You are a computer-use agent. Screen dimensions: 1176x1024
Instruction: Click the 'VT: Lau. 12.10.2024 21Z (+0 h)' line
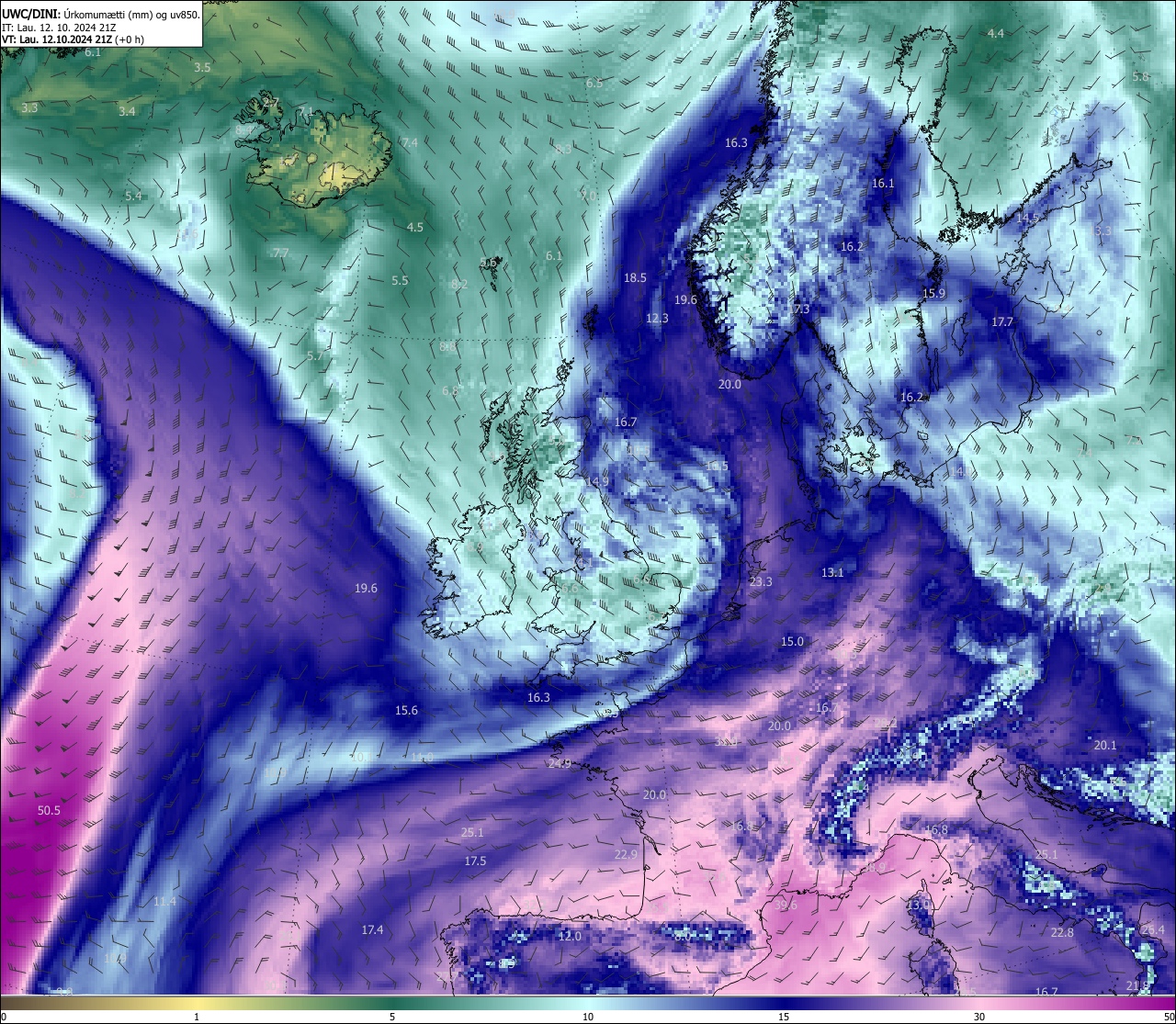[x=73, y=39]
